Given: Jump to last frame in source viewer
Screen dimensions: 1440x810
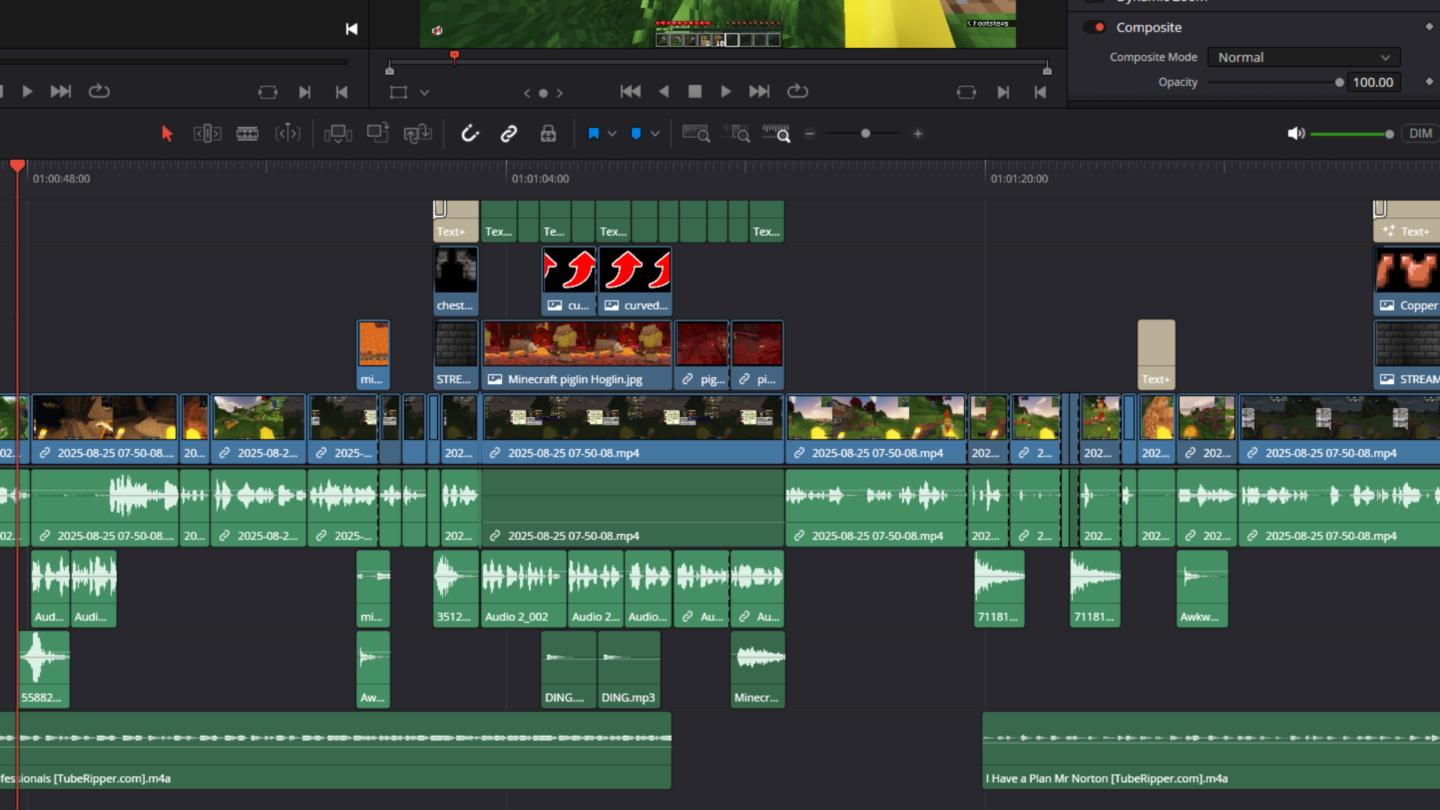Looking at the screenshot, I should tap(61, 91).
